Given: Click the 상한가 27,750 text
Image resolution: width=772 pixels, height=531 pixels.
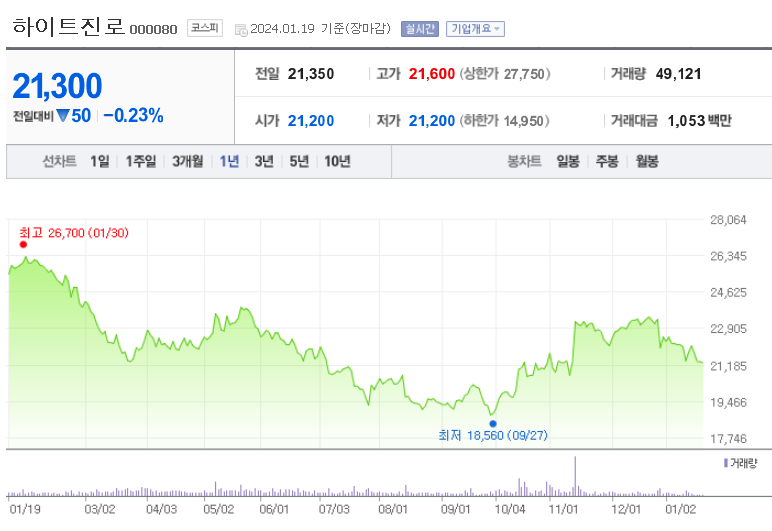Looking at the screenshot, I should pyautogui.click(x=505, y=74).
